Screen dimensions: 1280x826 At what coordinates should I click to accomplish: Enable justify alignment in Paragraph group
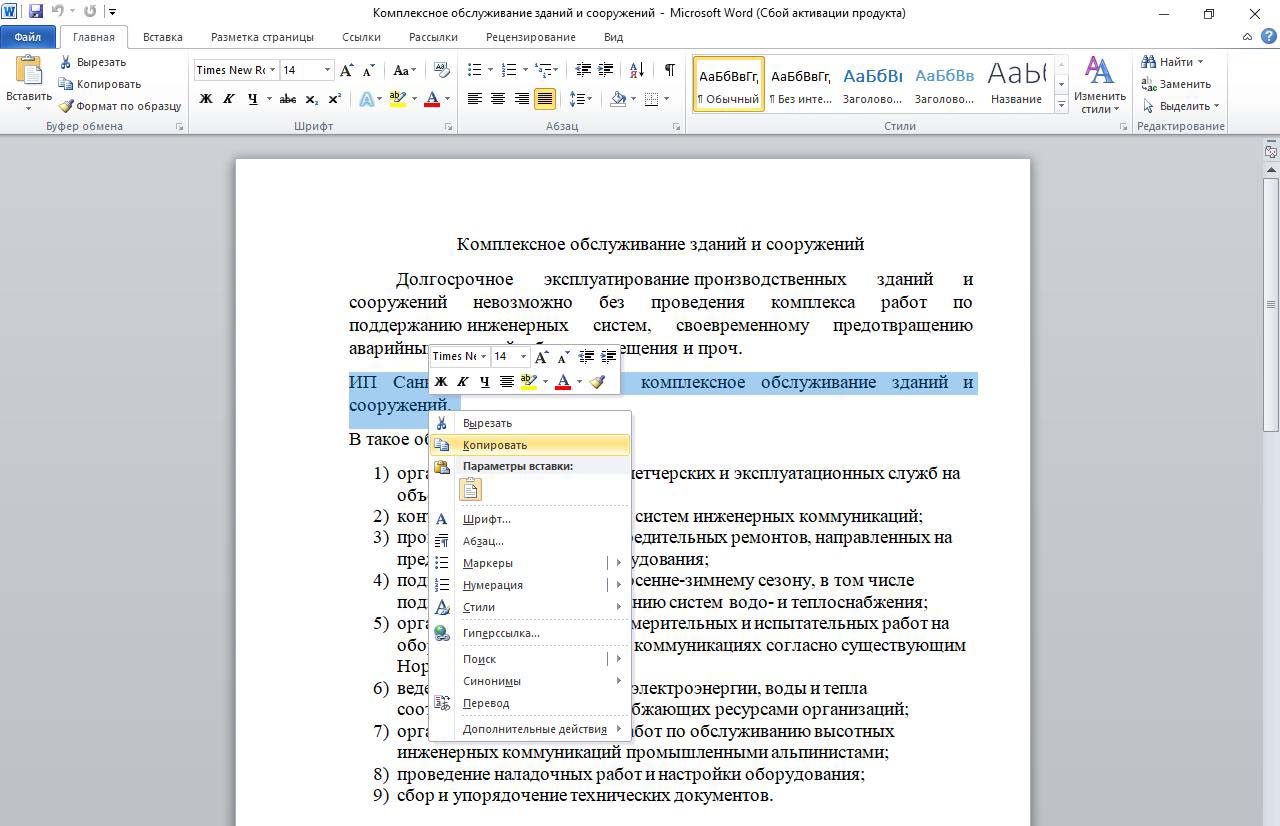[x=545, y=99]
